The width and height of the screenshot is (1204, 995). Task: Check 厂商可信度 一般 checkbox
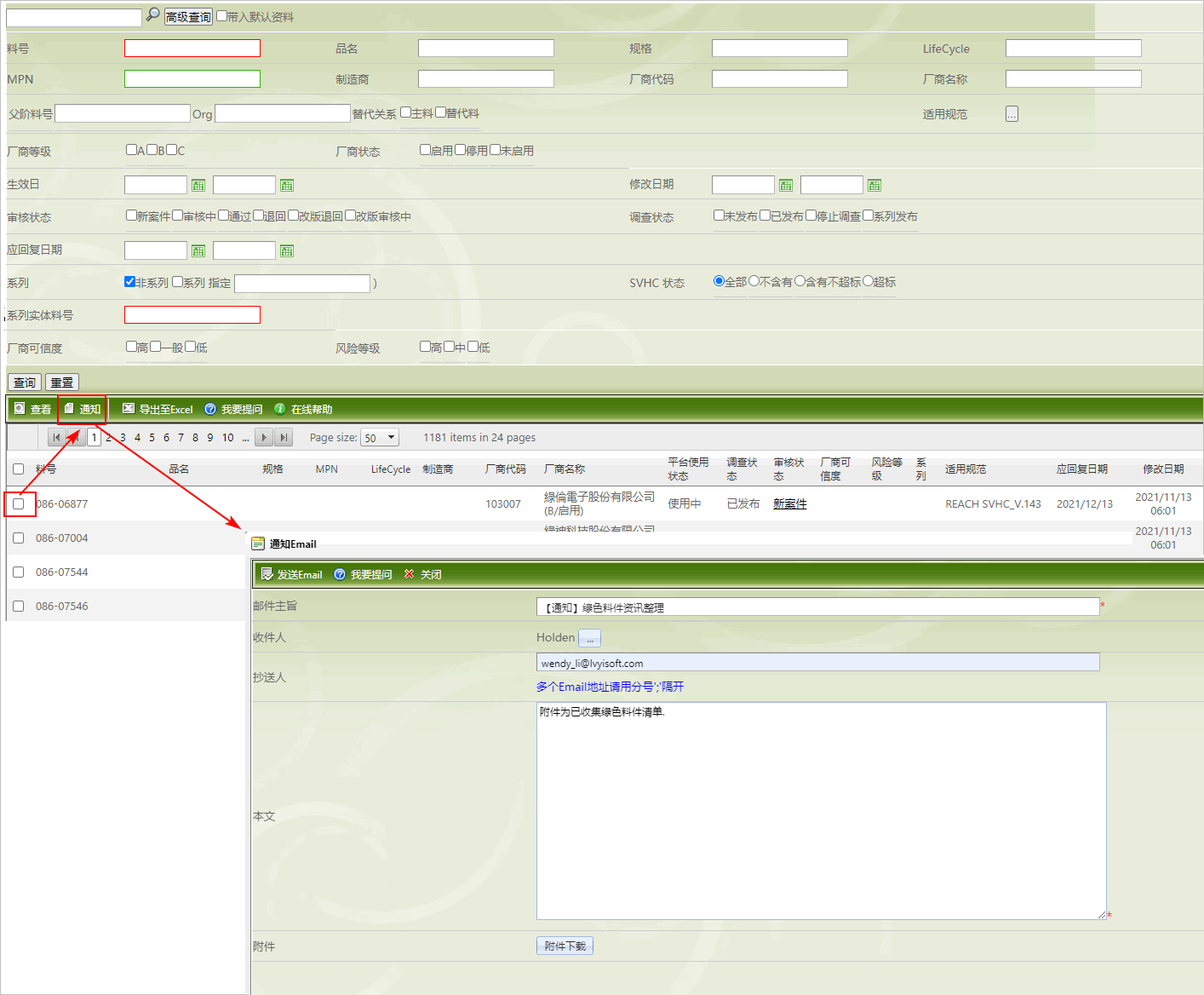156,346
